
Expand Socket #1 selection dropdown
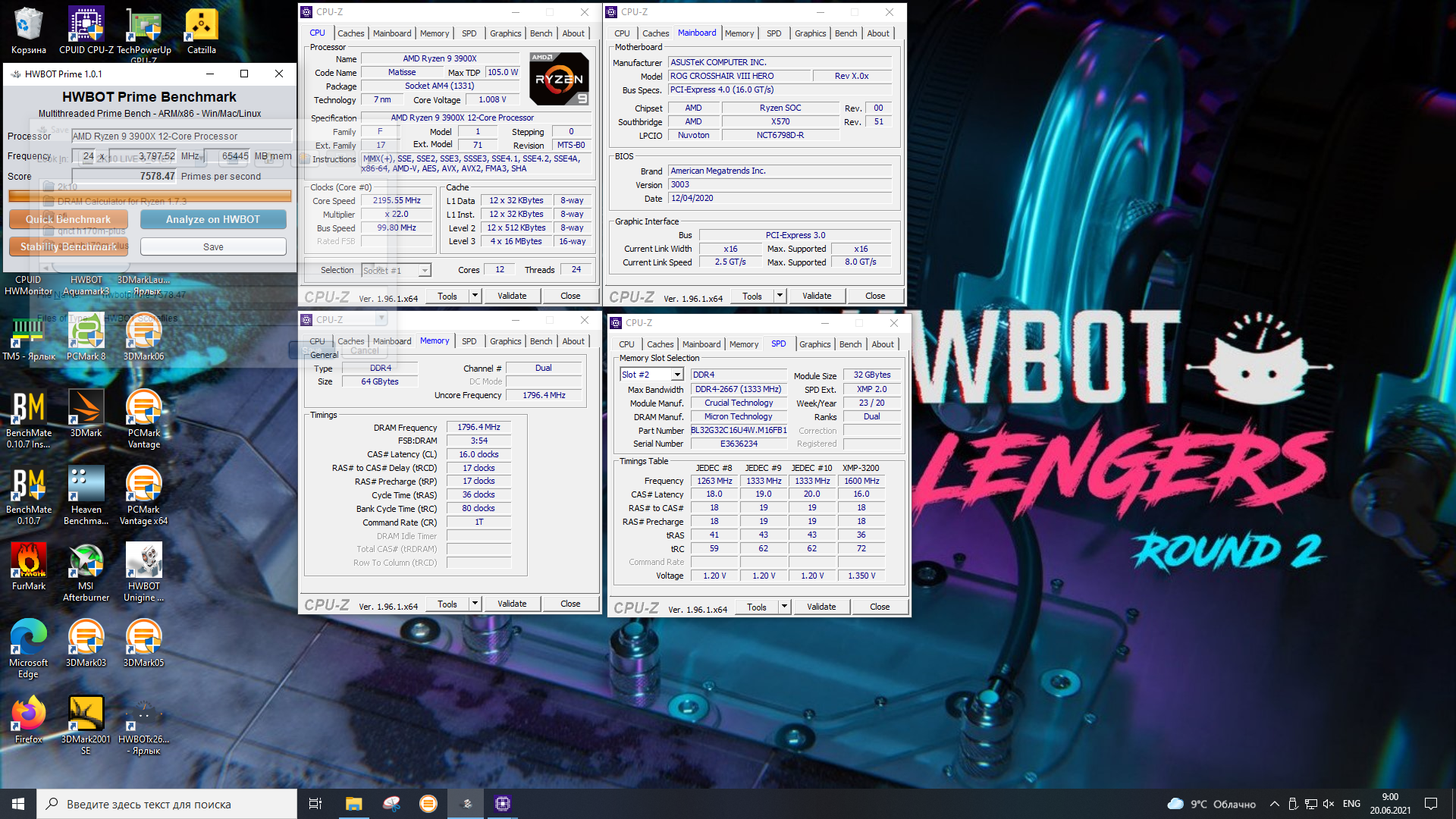[x=425, y=271]
